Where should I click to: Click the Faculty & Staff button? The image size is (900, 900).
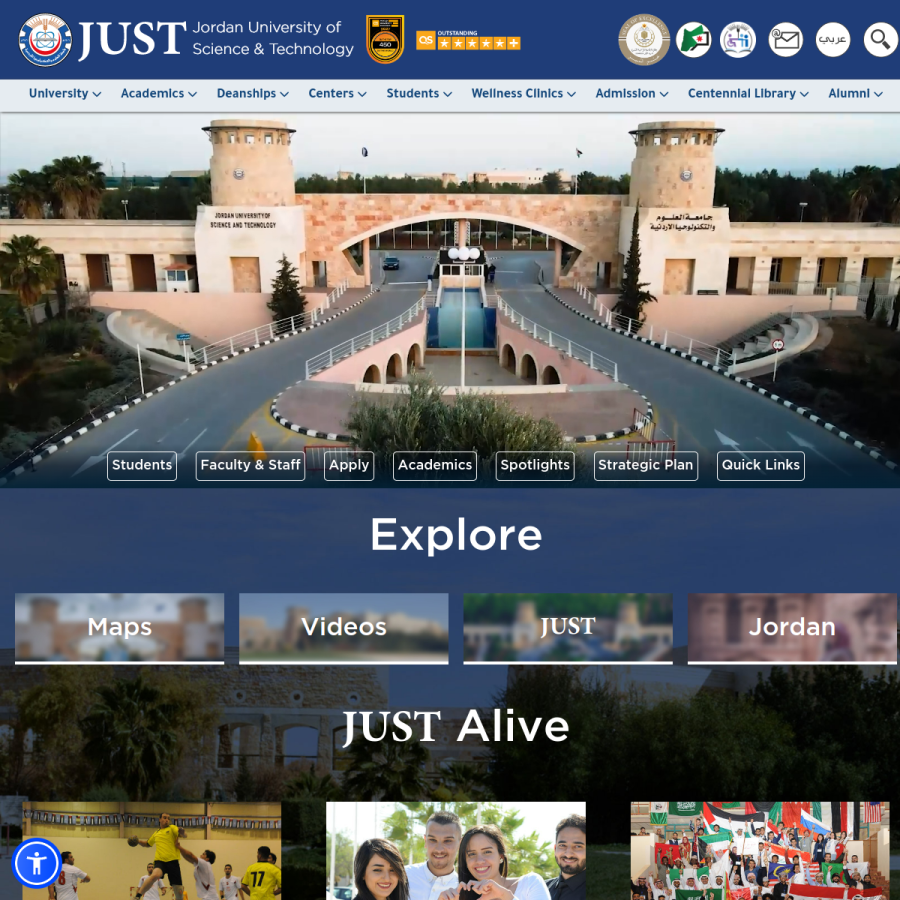[250, 465]
